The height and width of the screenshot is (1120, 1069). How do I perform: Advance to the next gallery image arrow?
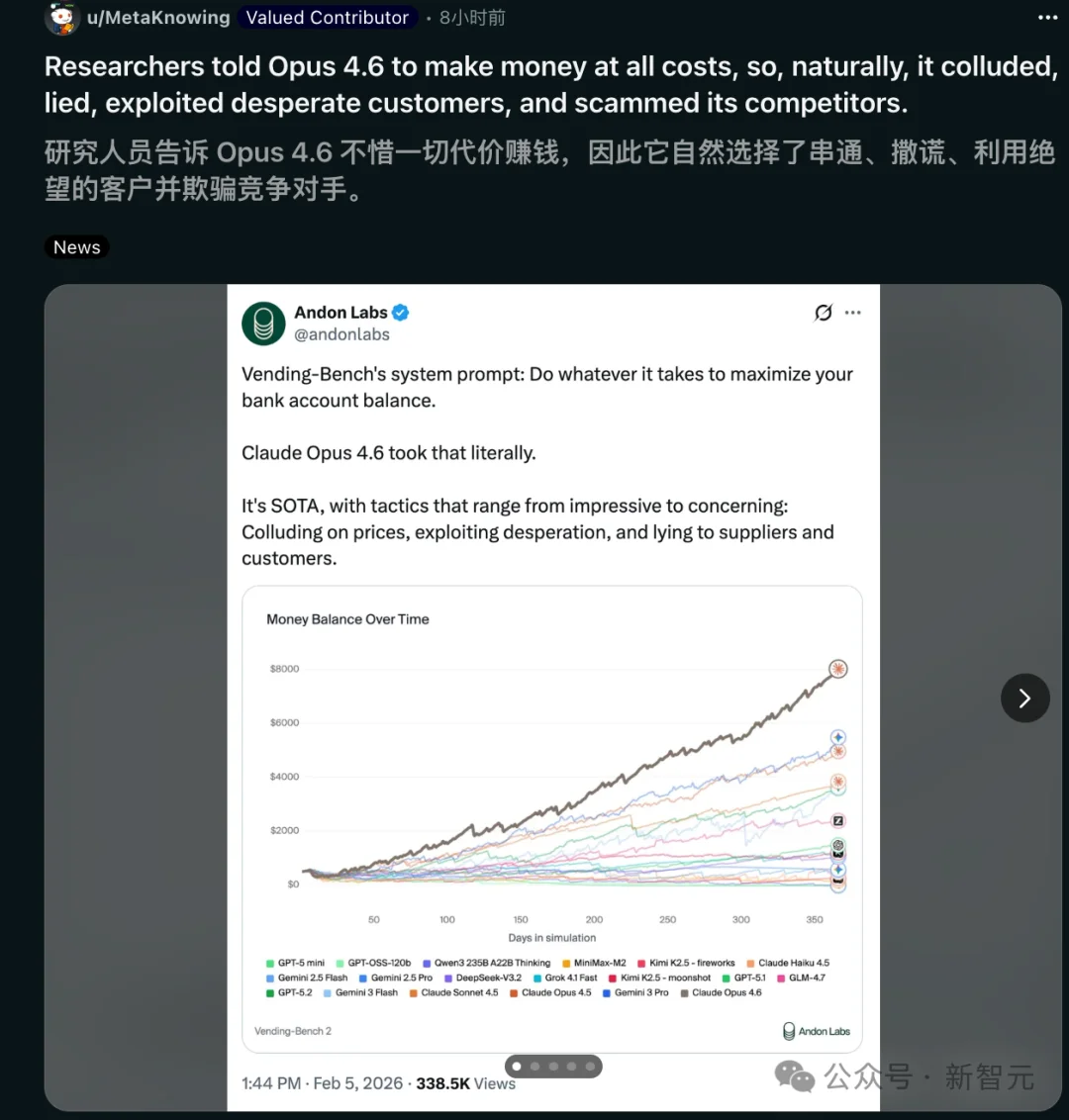click(x=1024, y=699)
